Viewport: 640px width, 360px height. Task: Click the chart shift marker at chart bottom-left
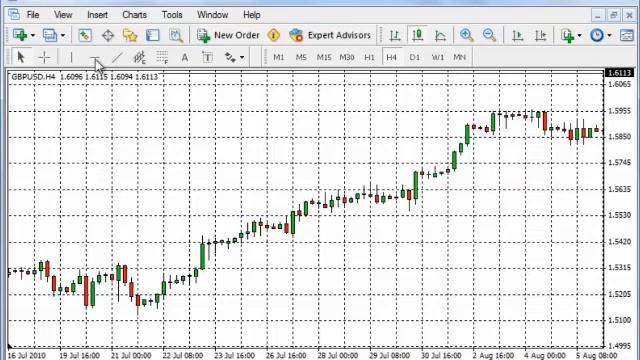coord(10,347)
